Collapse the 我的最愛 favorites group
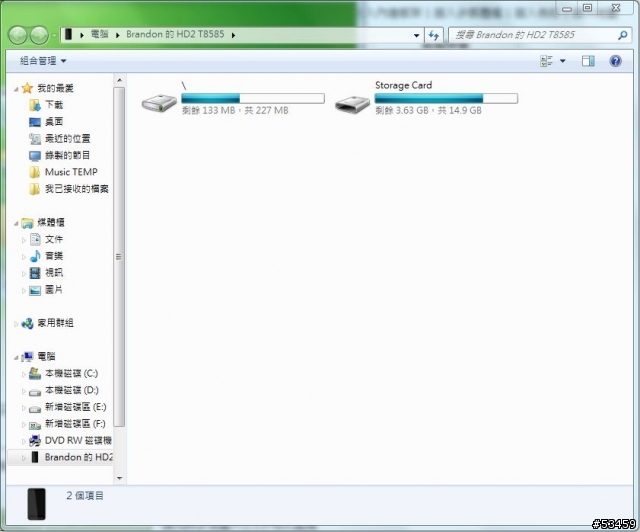The image size is (640, 532). point(16,89)
